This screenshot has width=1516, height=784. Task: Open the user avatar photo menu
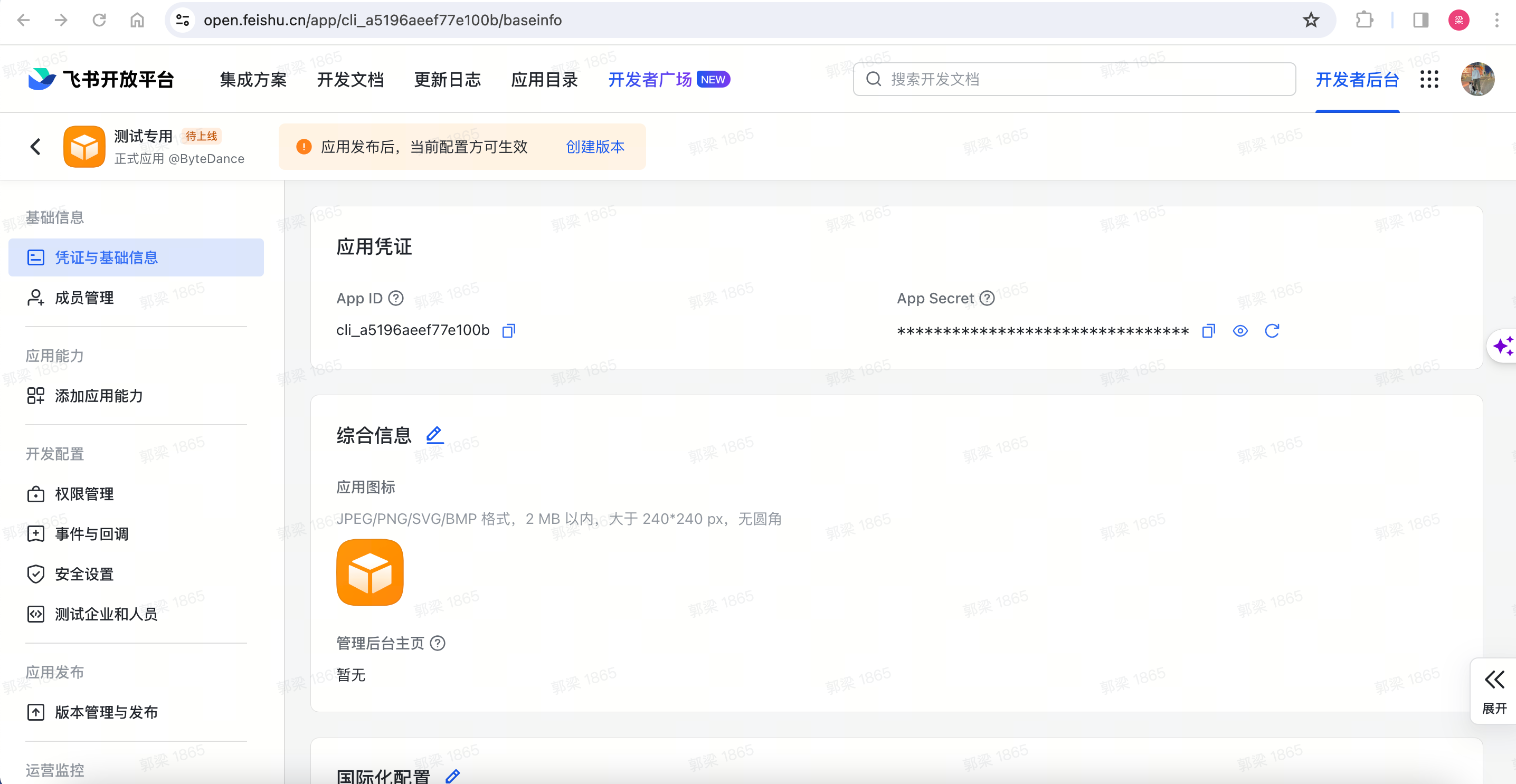click(1477, 79)
